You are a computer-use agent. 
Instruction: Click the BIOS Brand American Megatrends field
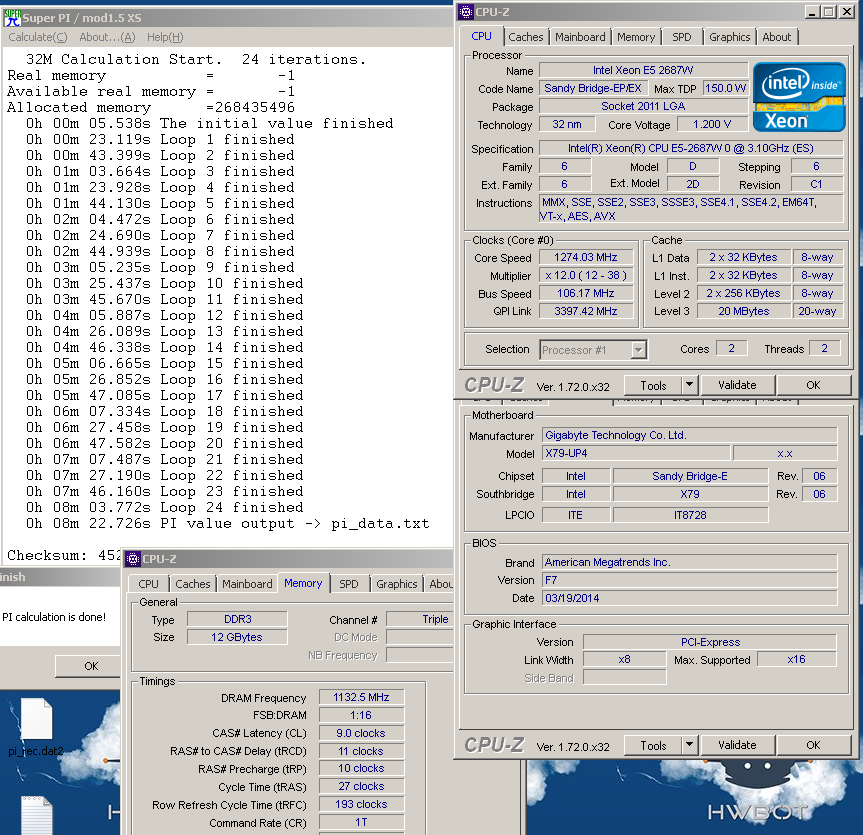pos(690,563)
